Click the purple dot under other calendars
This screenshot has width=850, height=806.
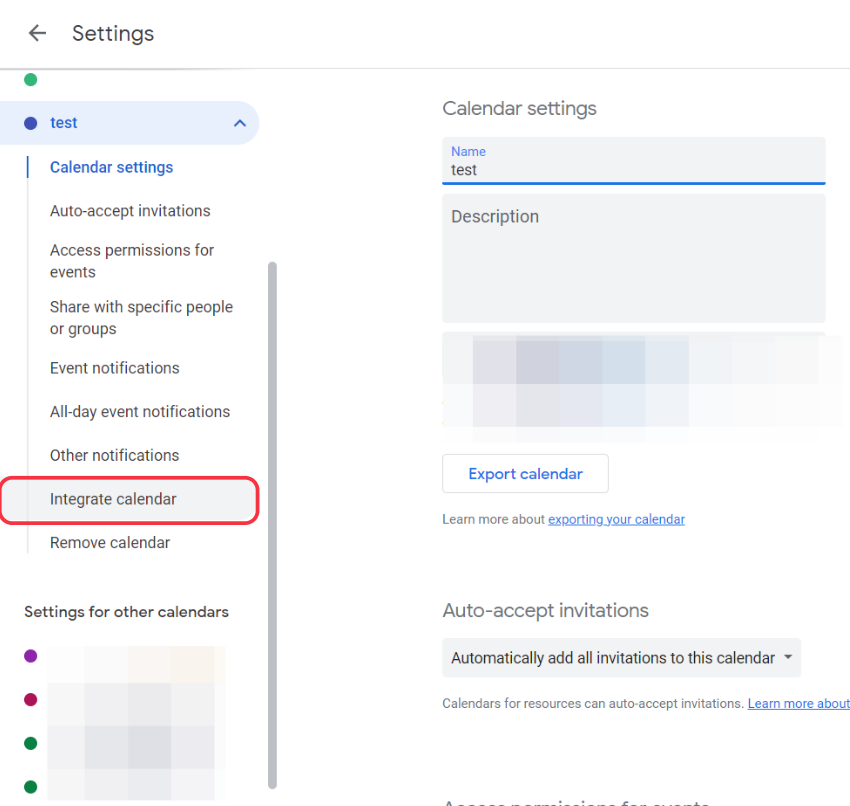click(31, 656)
